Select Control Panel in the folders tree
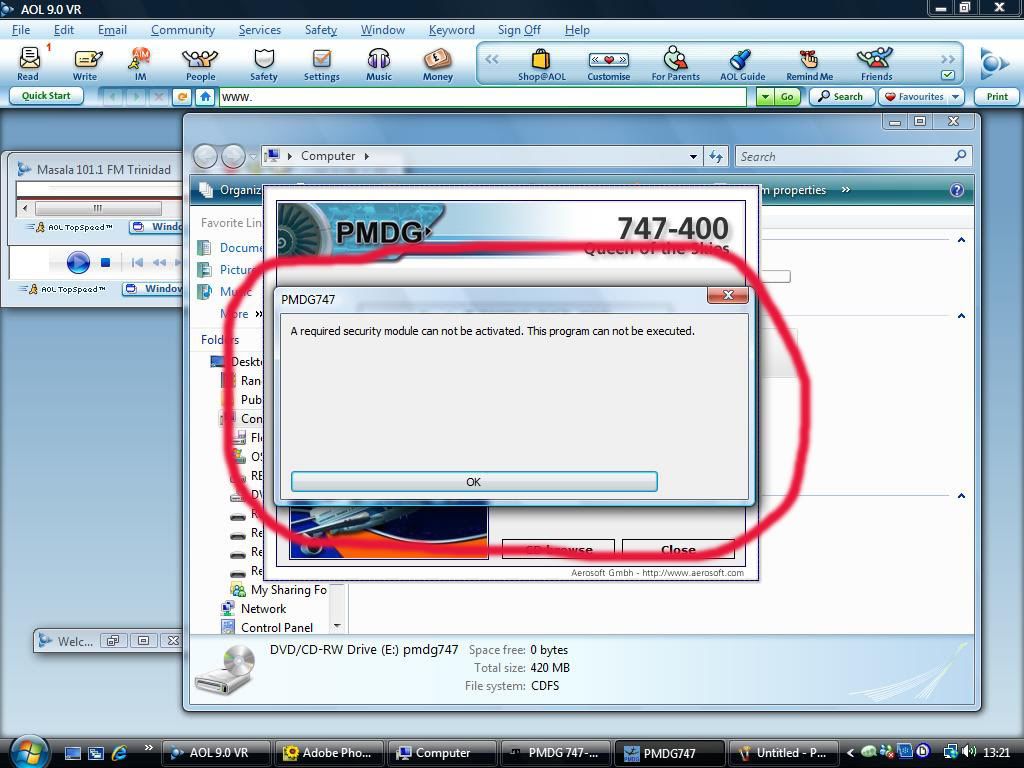 [x=276, y=628]
